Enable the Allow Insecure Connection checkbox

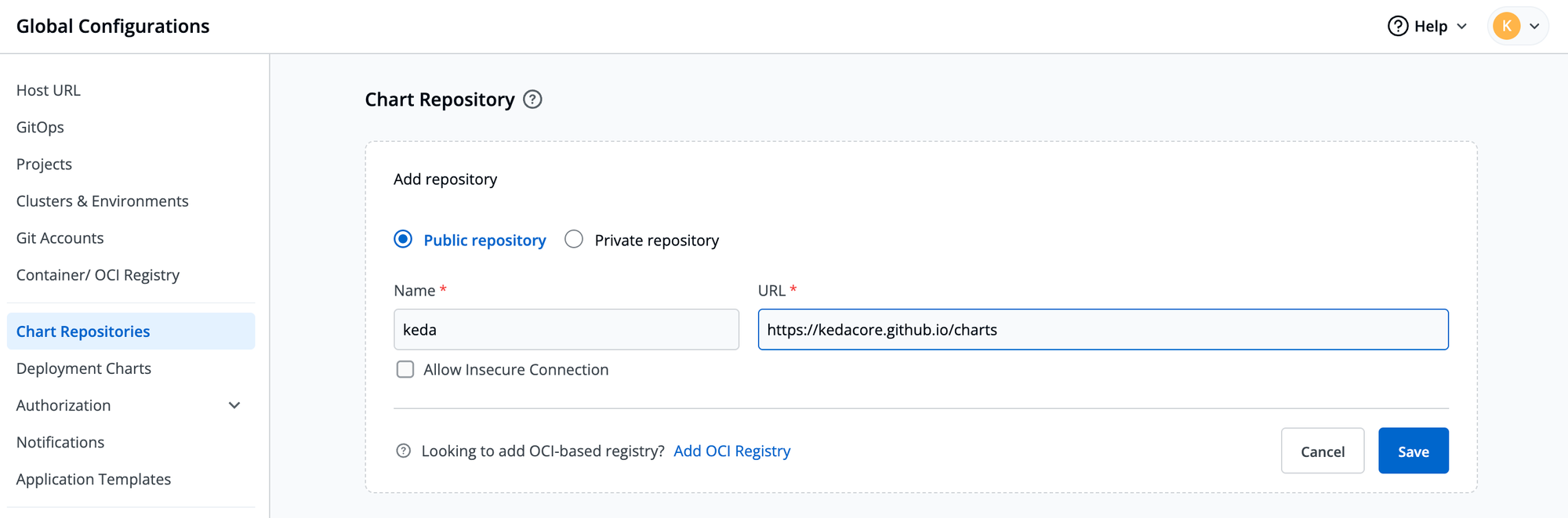(405, 369)
